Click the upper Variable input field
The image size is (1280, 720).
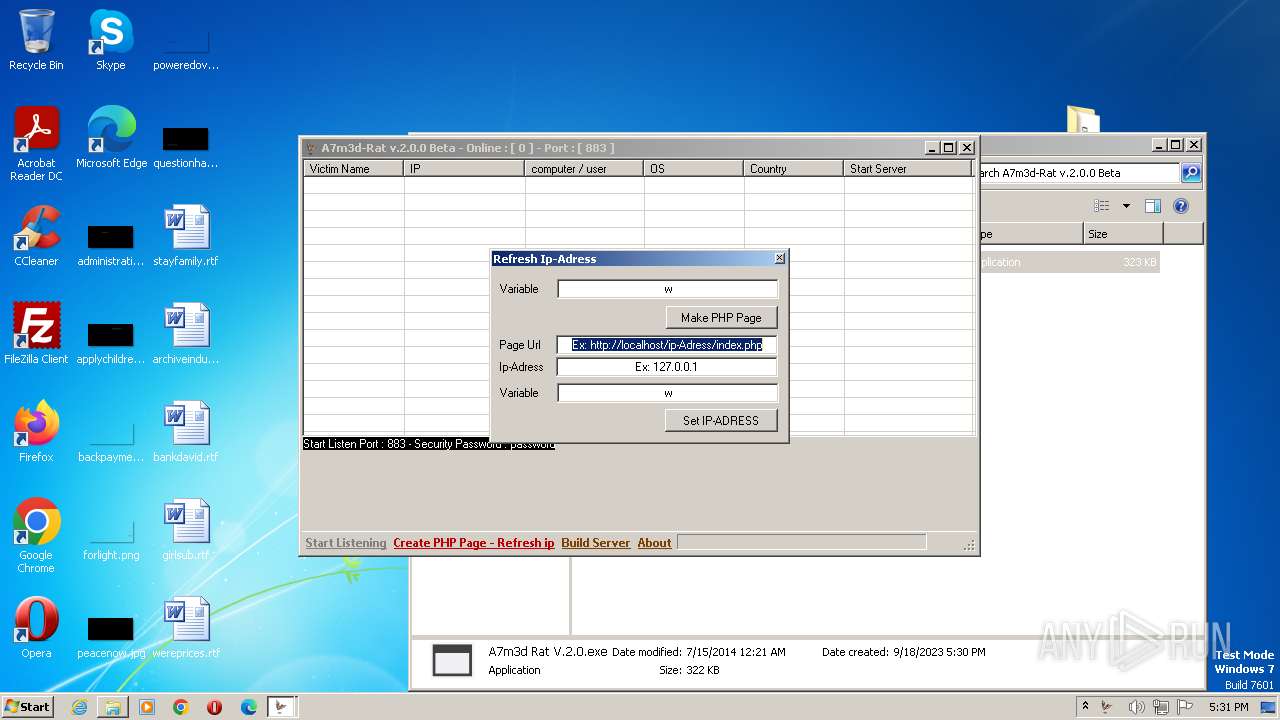coord(668,289)
